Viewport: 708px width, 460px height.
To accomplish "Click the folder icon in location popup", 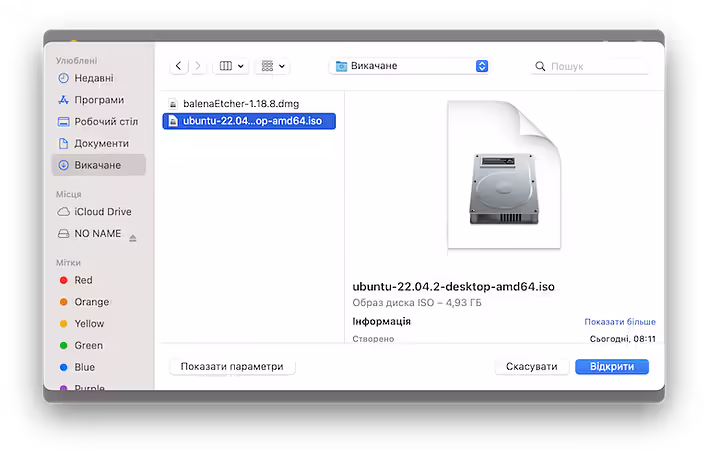I will pos(341,66).
